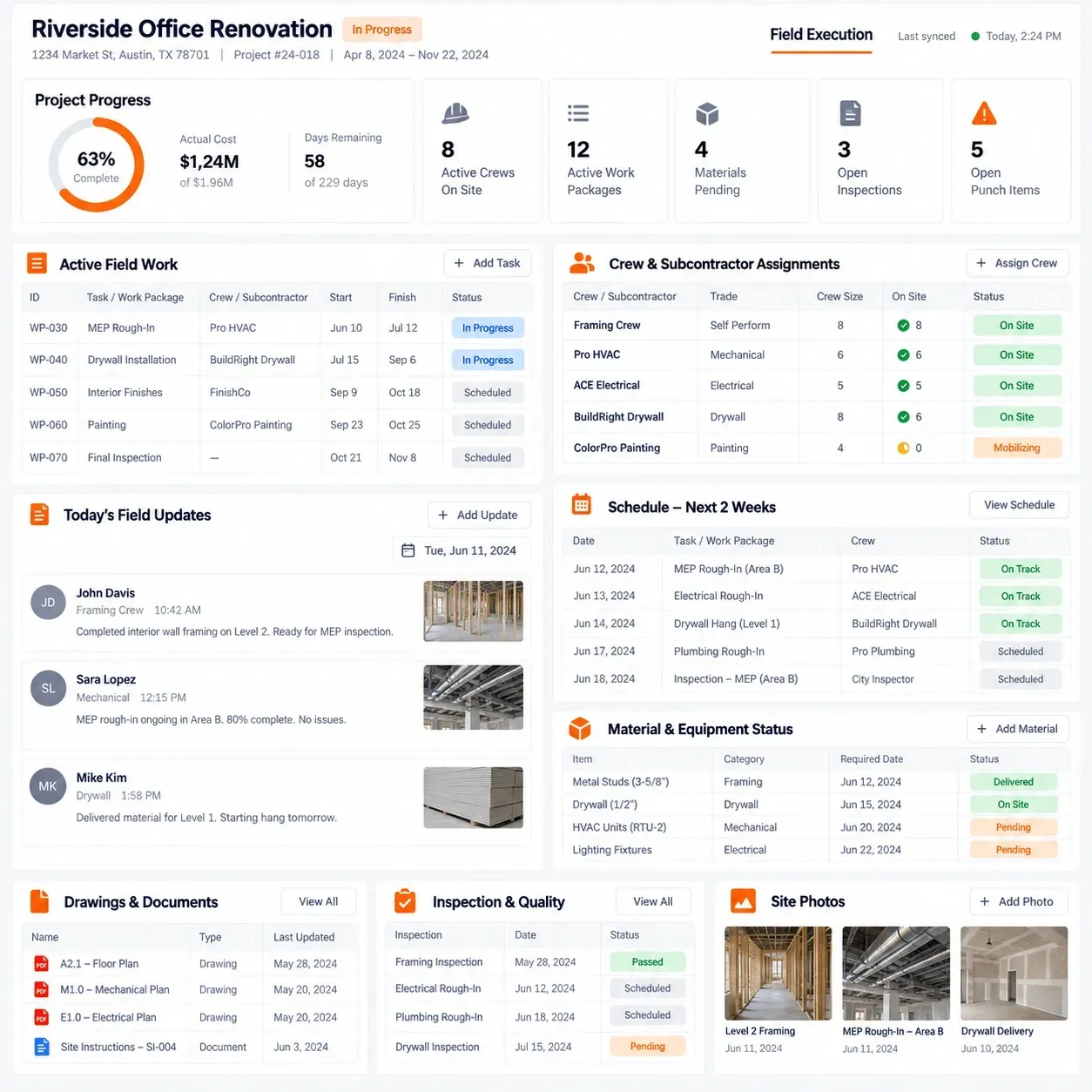
Task: Click the Crew & Subcontractor people icon
Action: click(x=582, y=263)
